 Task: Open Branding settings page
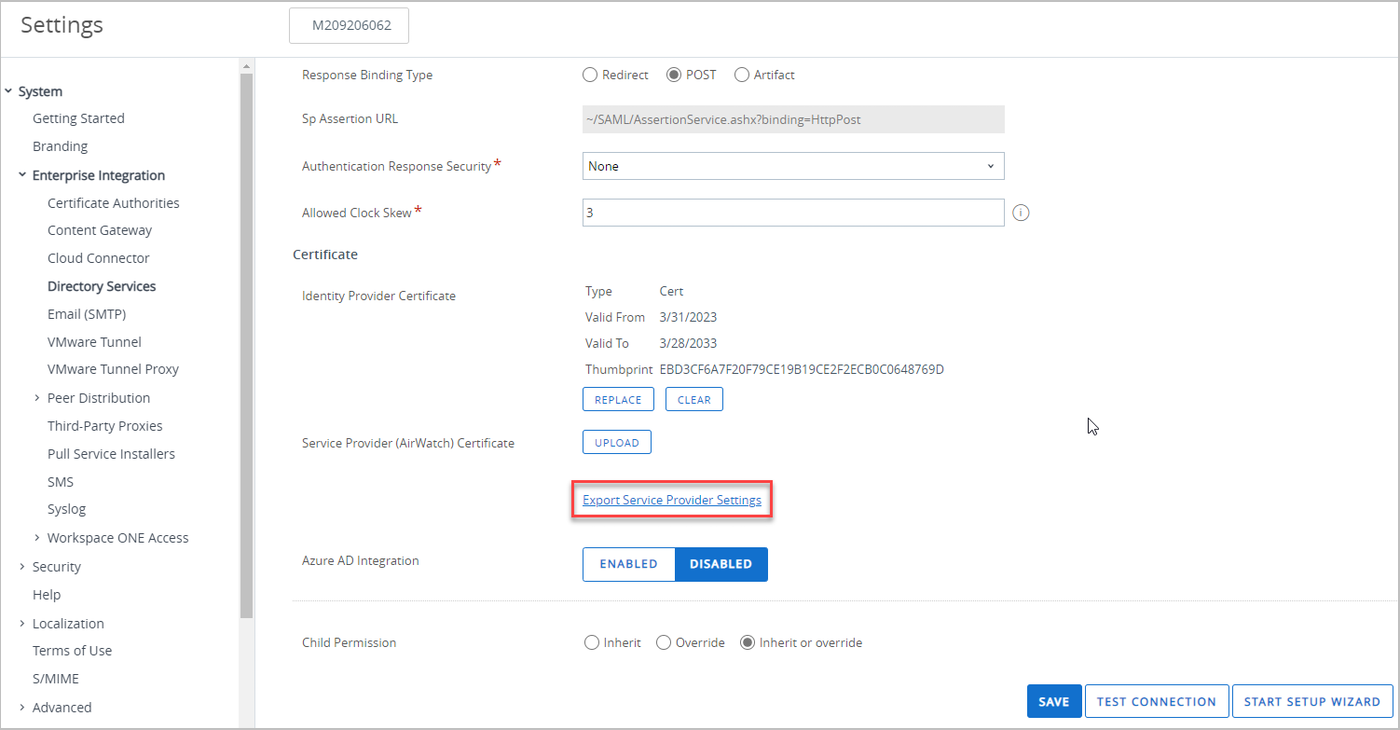[60, 146]
